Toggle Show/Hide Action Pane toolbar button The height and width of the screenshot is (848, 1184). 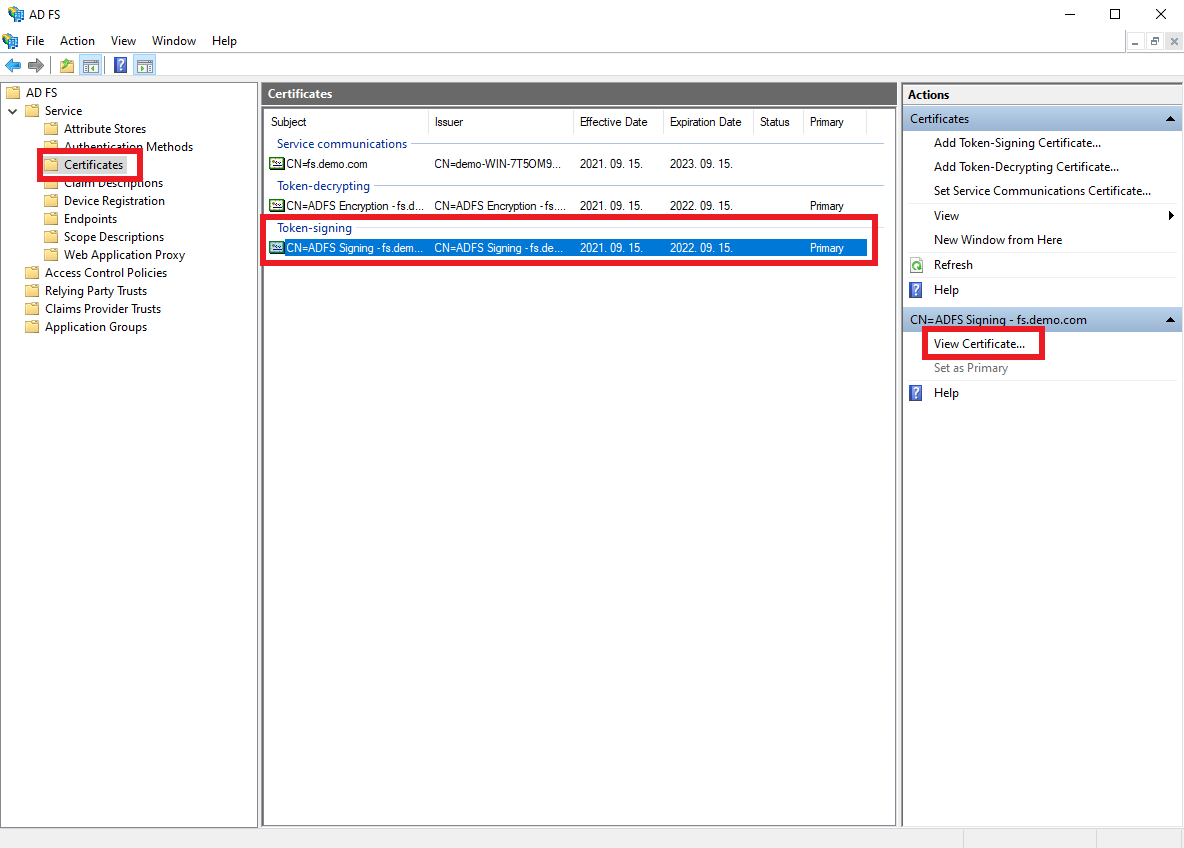click(145, 66)
